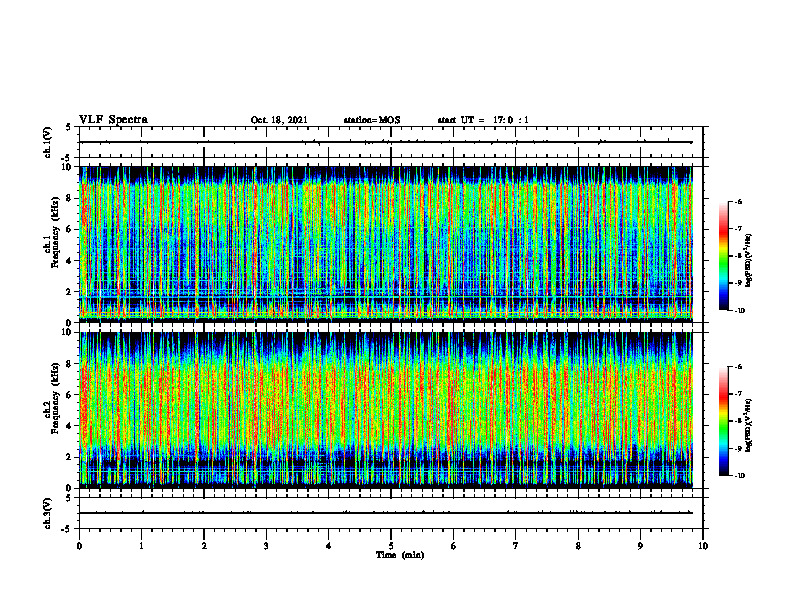Click the "2" time axis tick label
Viewport: 792px width, 612px height.
(x=204, y=546)
